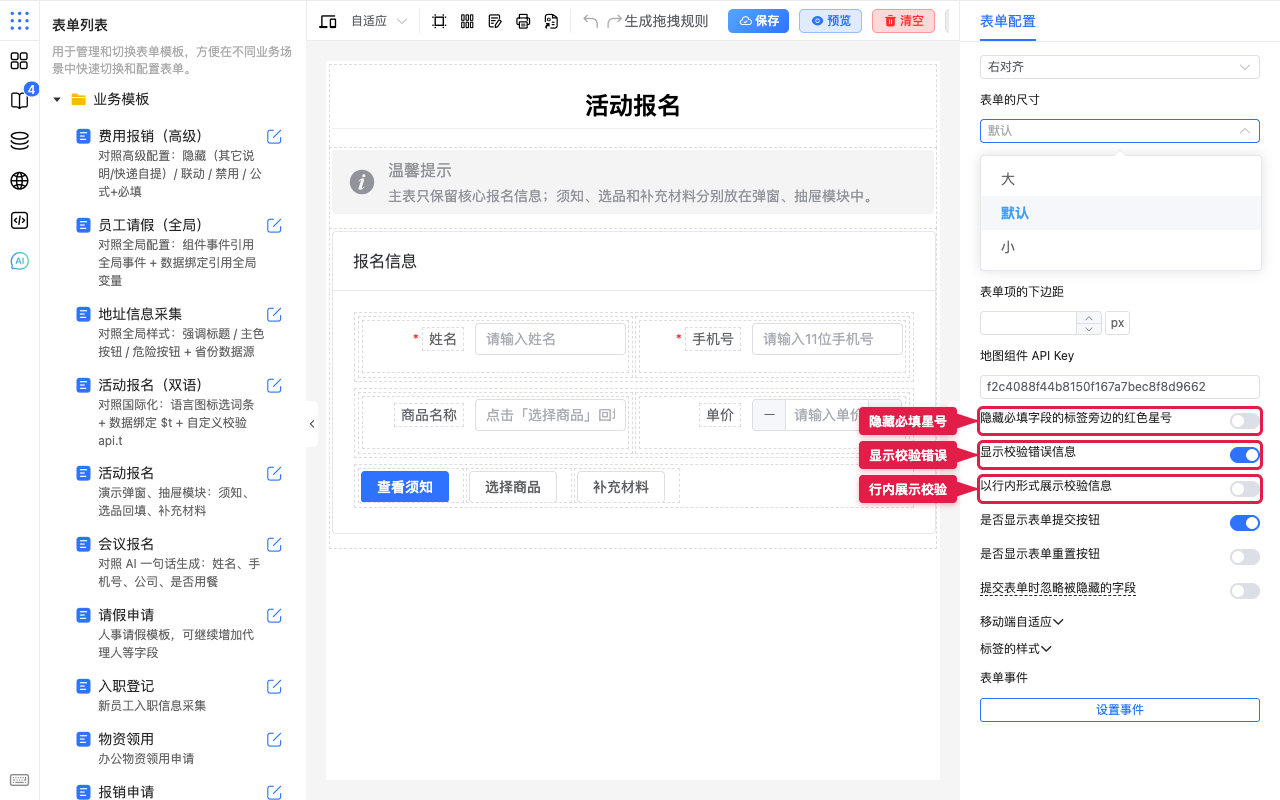Open the AI assistant icon in sidebar

pyautogui.click(x=19, y=261)
